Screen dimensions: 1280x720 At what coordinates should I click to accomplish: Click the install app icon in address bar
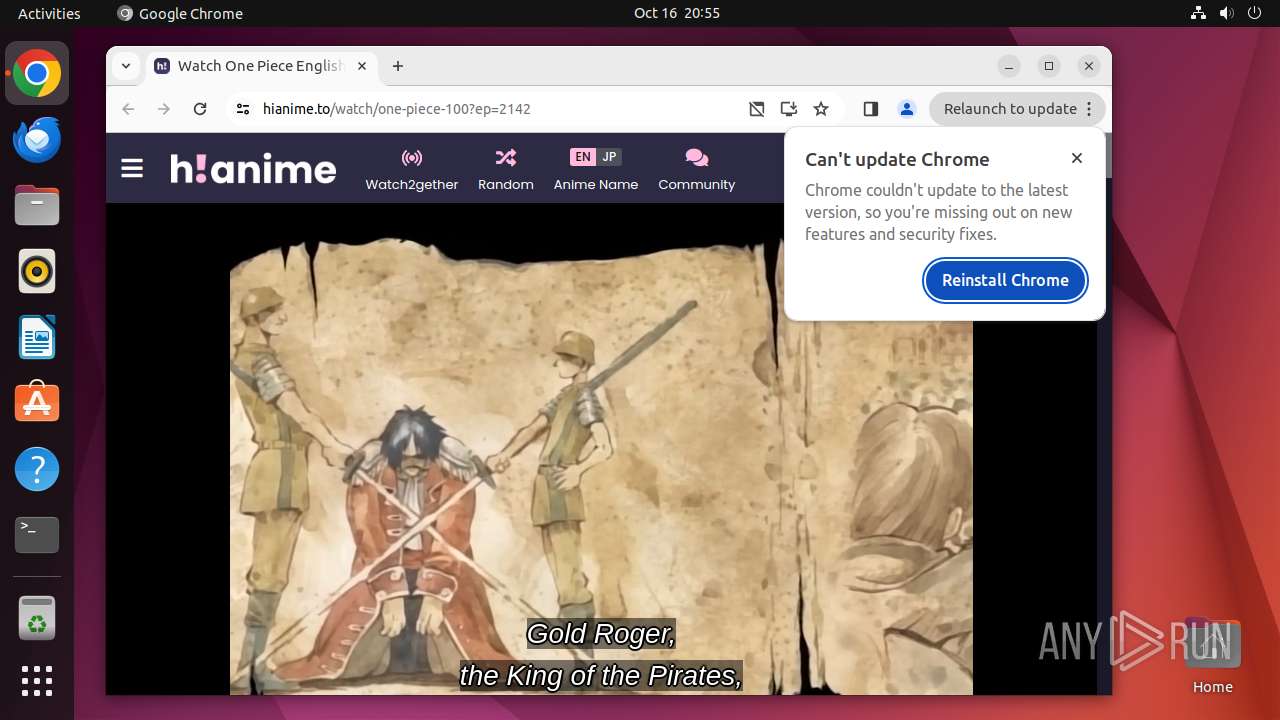pos(789,109)
